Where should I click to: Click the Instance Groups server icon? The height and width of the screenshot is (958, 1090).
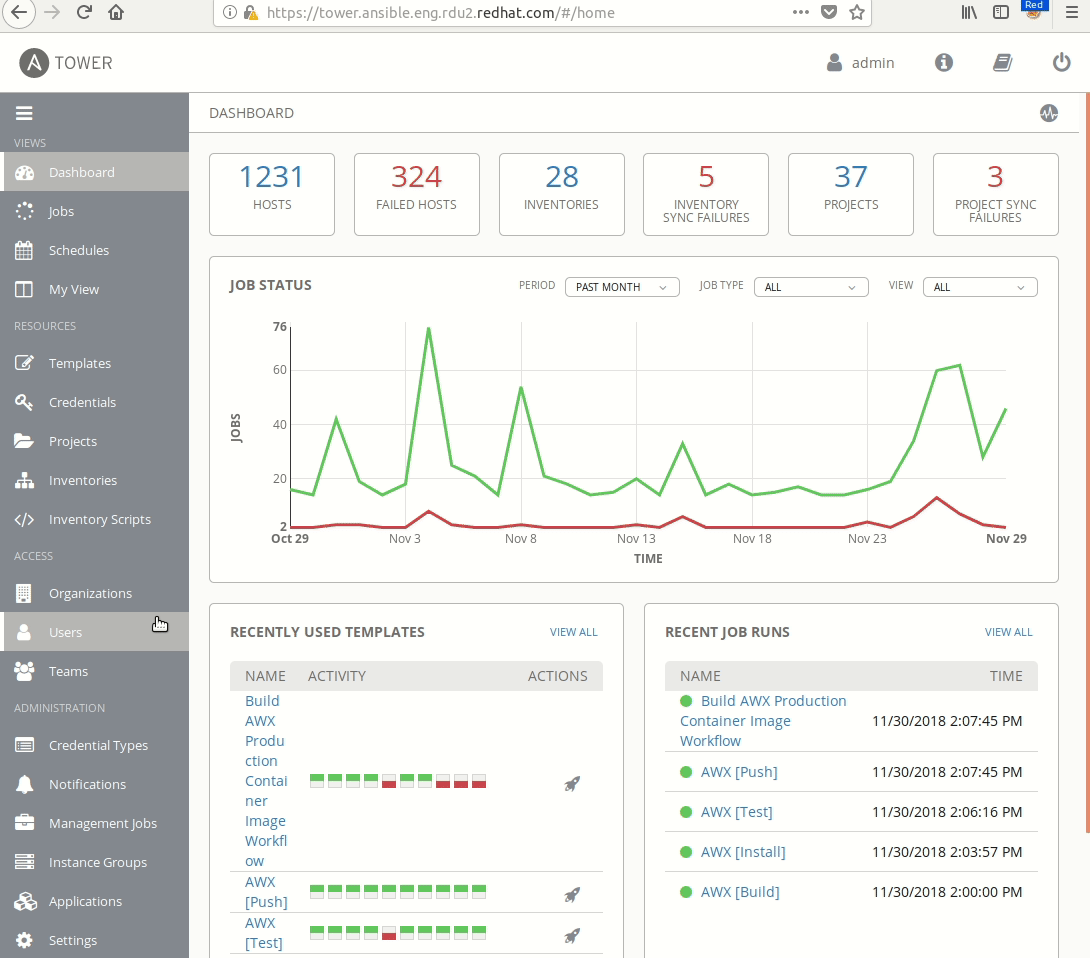pos(24,862)
